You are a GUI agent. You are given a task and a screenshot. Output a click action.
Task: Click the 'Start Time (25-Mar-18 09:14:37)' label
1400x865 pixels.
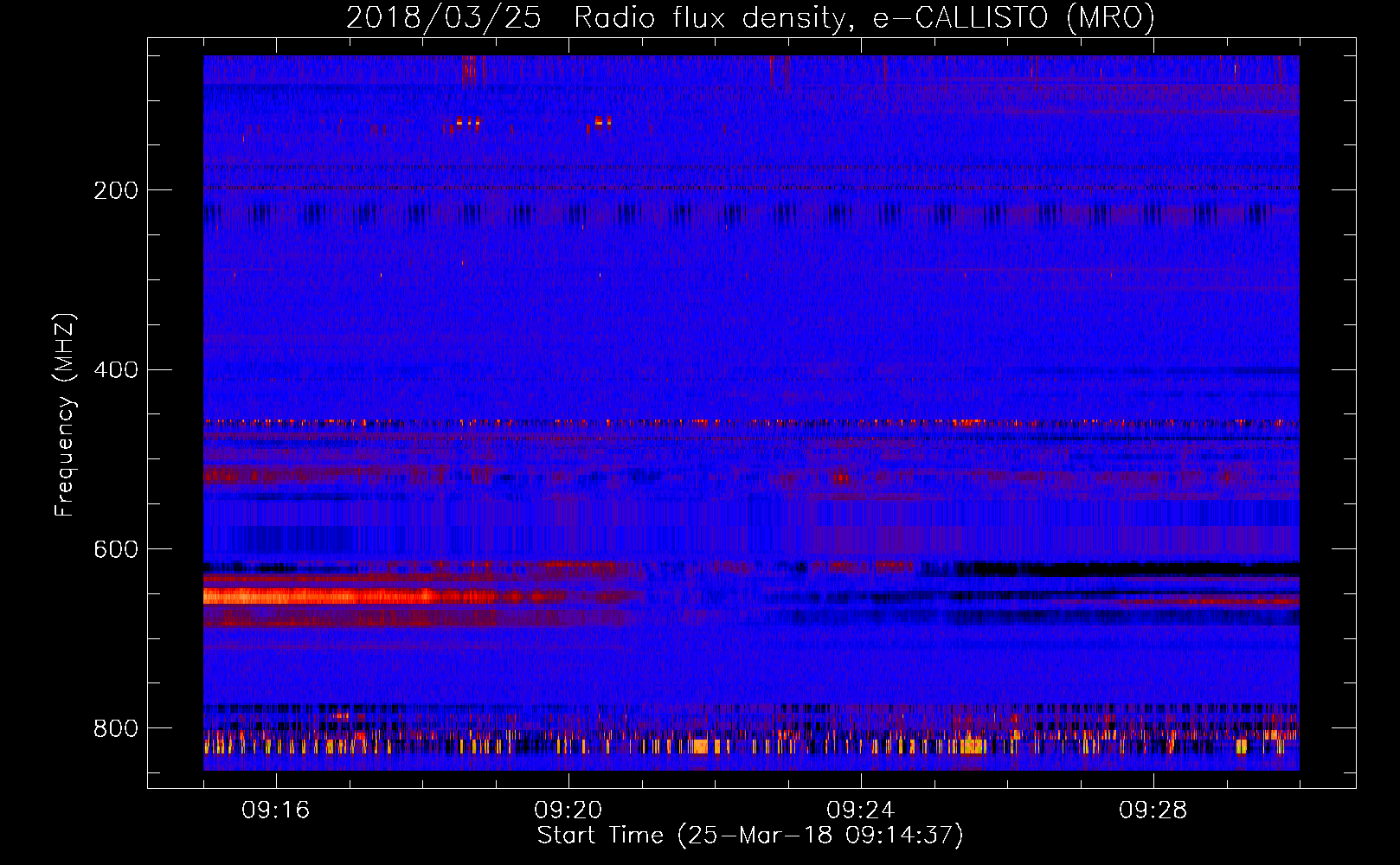(750, 836)
